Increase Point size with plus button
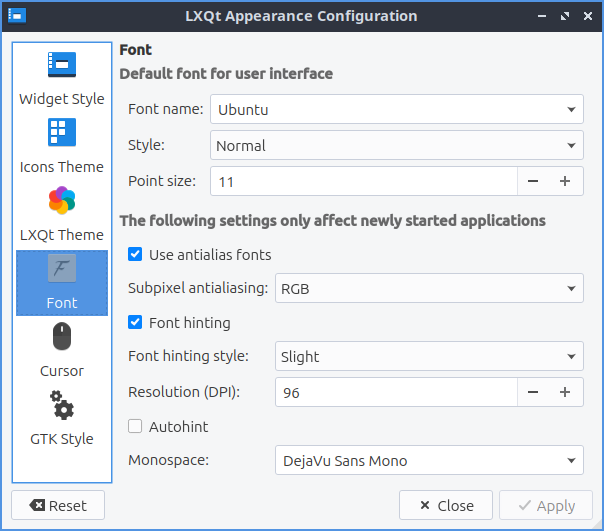The height and width of the screenshot is (531, 604). pos(565,181)
